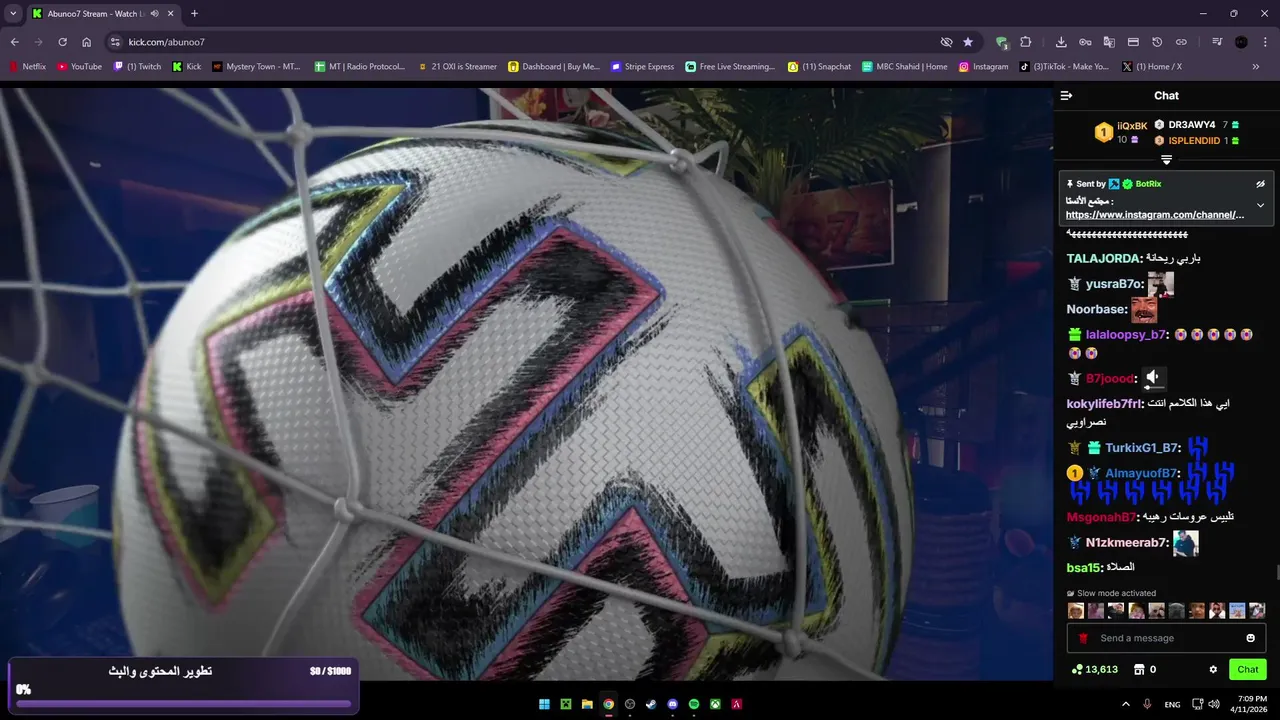
Task: Click the donation goal progress bar
Action: 184,703
